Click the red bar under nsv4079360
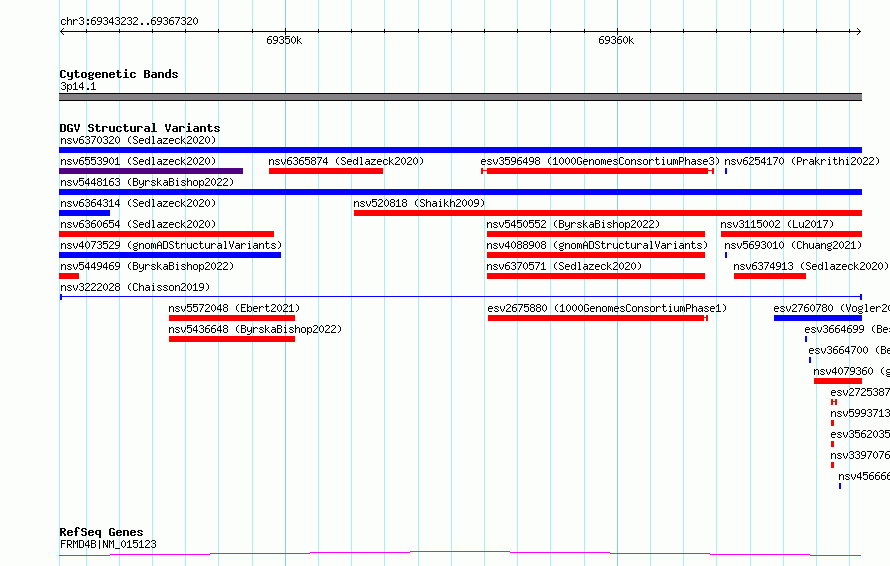890x566 pixels. tap(838, 381)
